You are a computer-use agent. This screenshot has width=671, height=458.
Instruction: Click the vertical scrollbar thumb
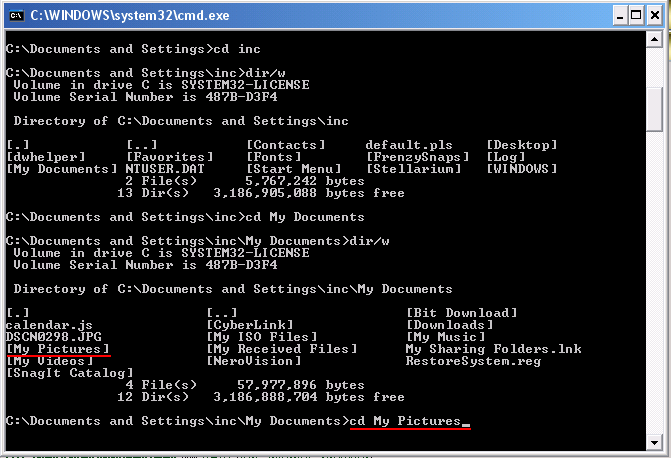pos(654,110)
